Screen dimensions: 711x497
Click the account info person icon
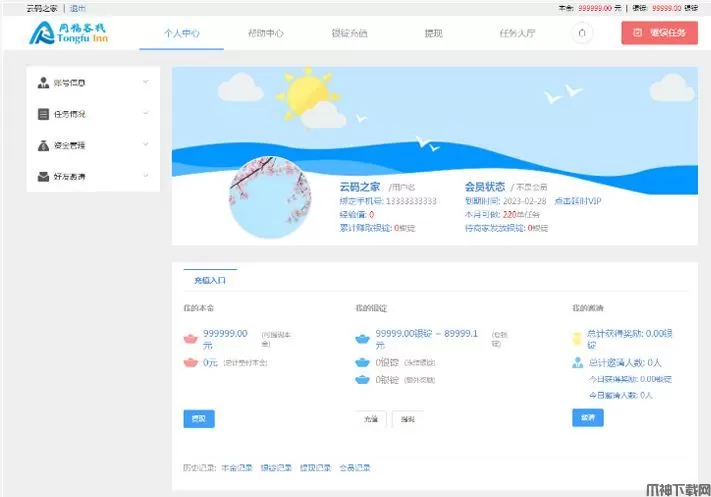click(x=43, y=82)
